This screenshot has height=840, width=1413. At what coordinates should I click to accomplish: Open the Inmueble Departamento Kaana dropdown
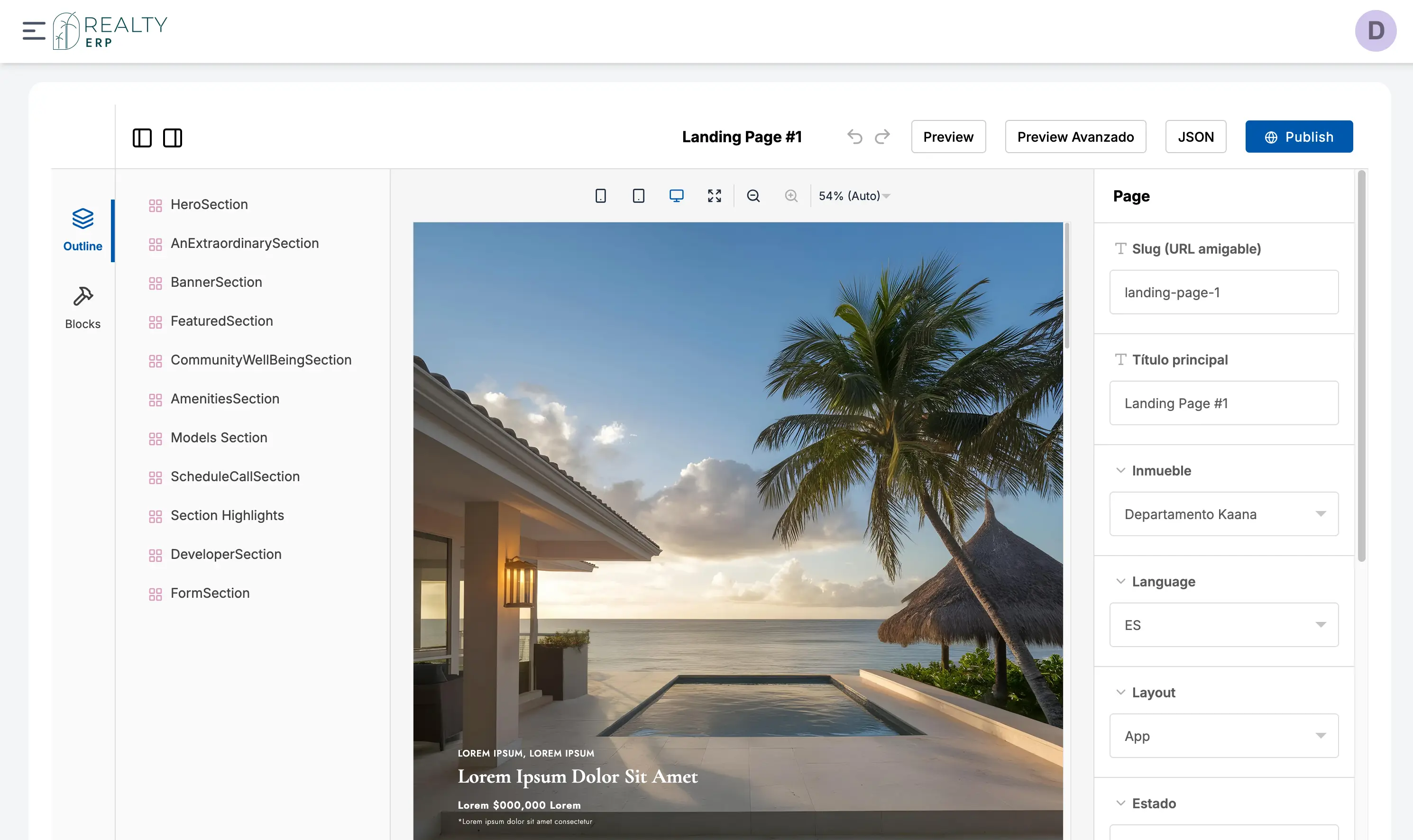pos(1223,514)
